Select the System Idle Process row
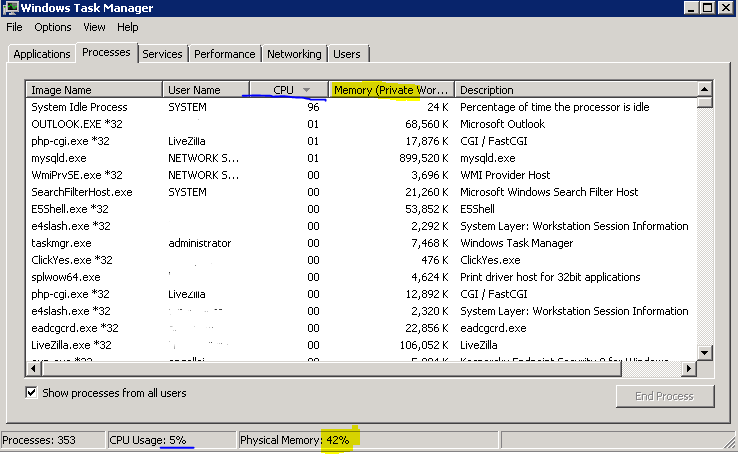Image resolution: width=738 pixels, height=454 pixels. tap(361, 107)
